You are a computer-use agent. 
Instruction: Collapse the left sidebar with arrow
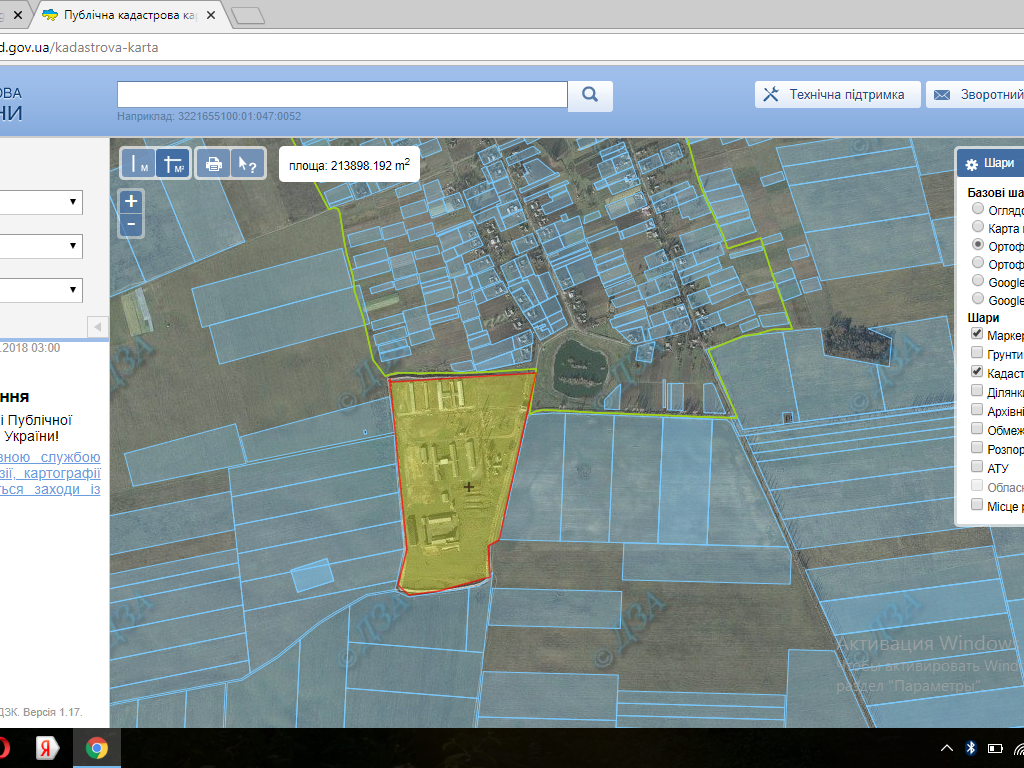(98, 327)
